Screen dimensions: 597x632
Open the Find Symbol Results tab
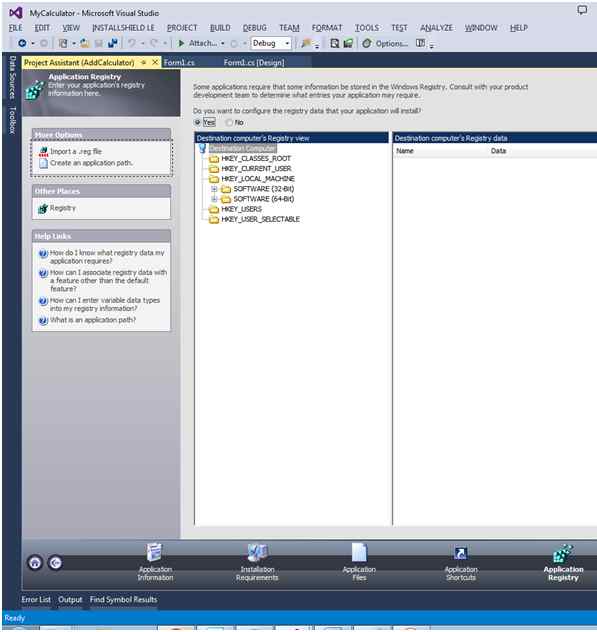(x=123, y=599)
